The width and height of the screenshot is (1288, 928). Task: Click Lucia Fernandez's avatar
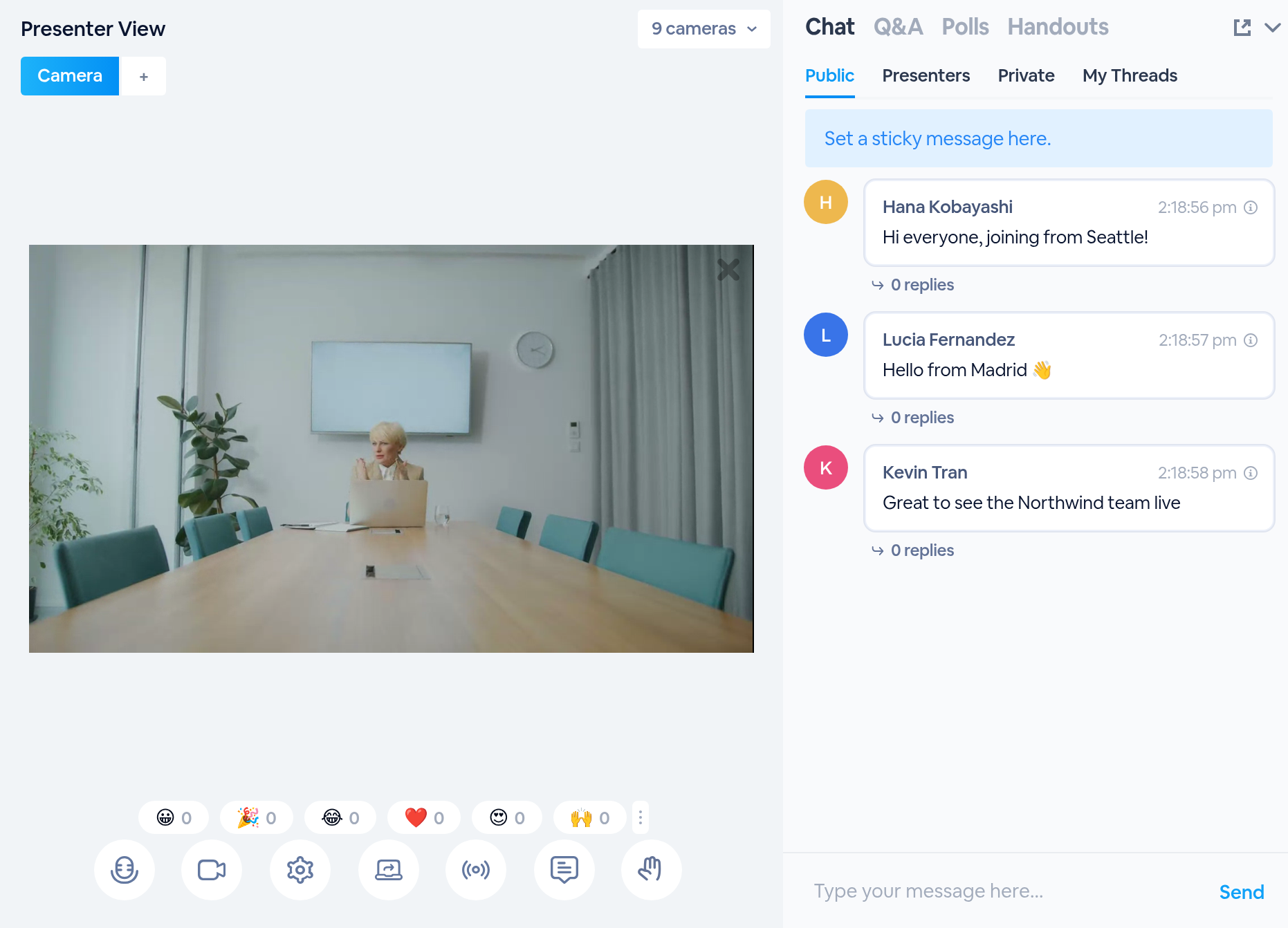point(826,335)
